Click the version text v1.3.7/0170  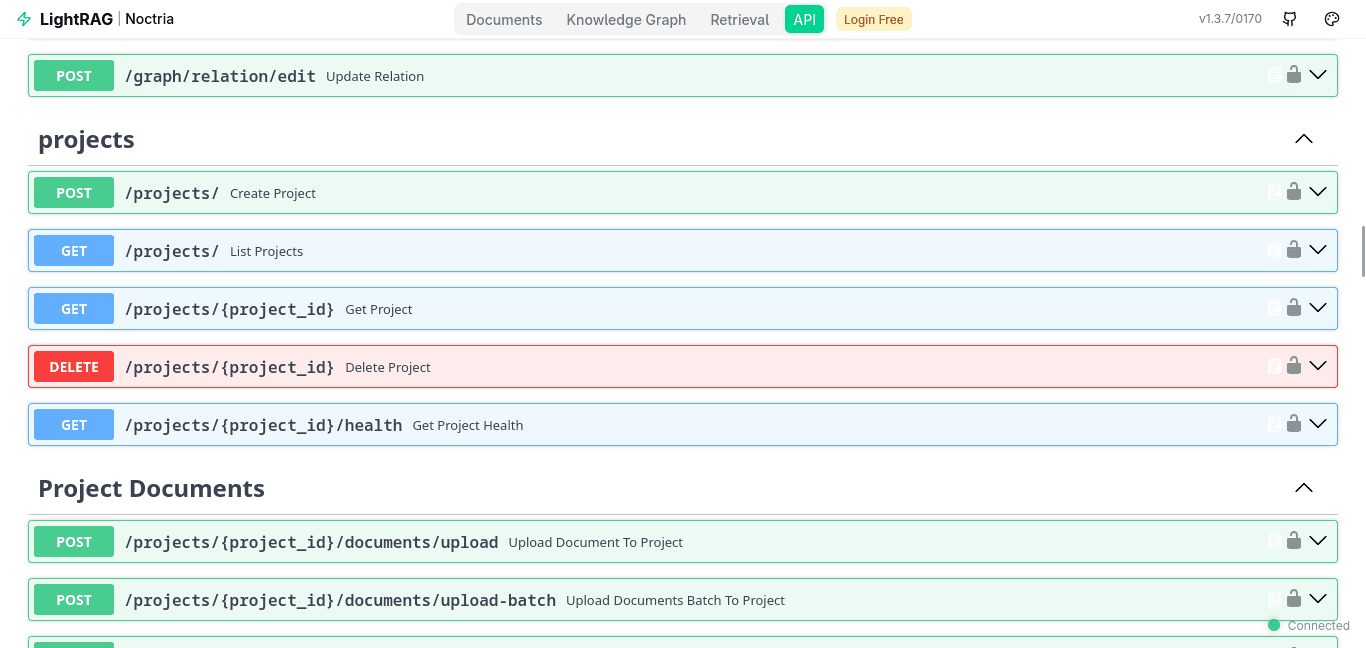pos(1230,19)
